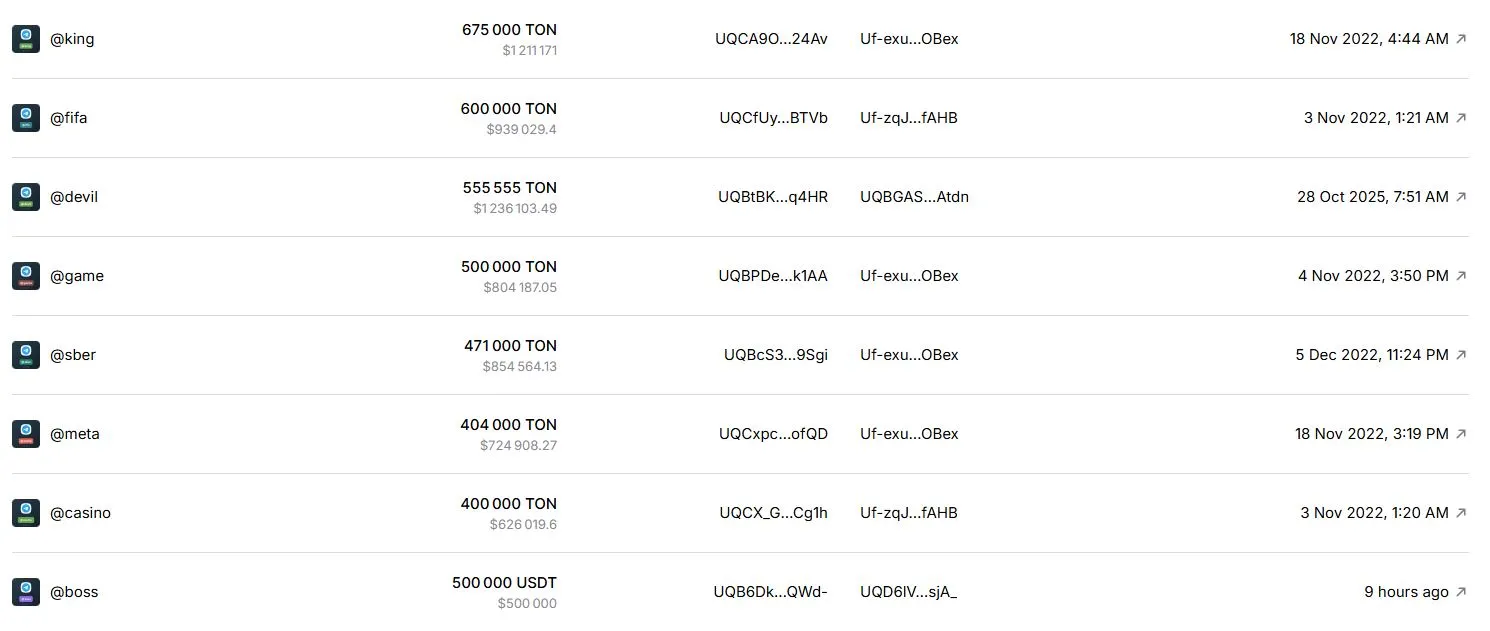Click the @king username avatar icon
1490x631 pixels.
pos(25,39)
